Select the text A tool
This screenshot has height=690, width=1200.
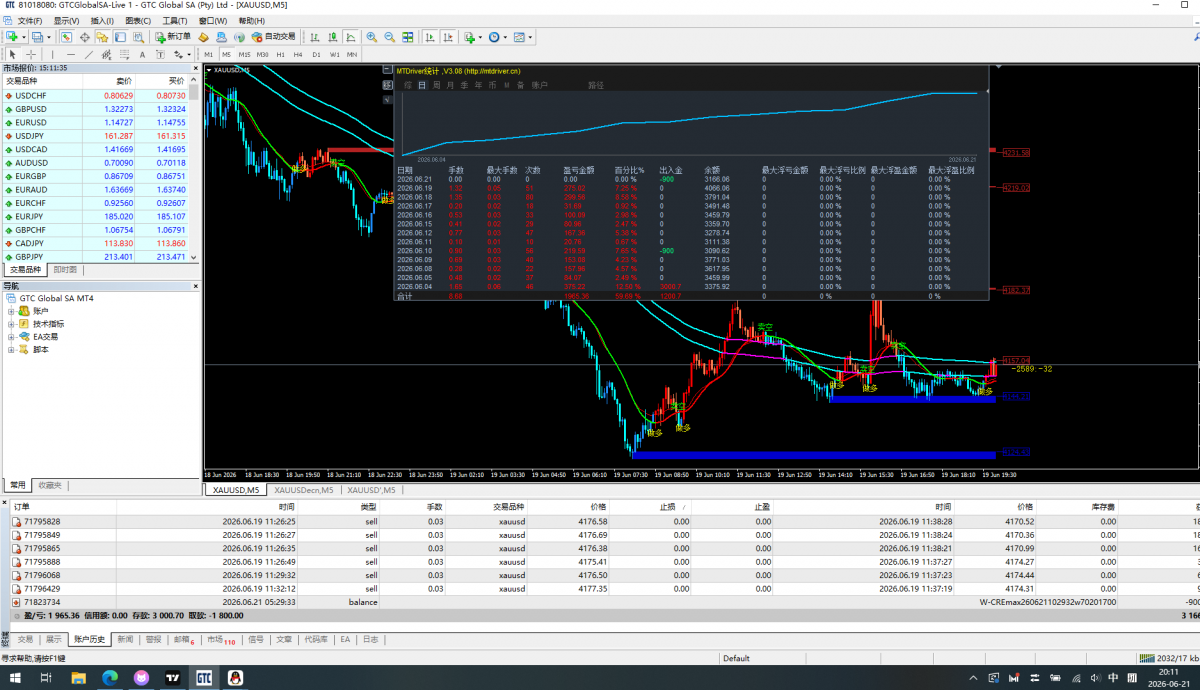[x=142, y=53]
